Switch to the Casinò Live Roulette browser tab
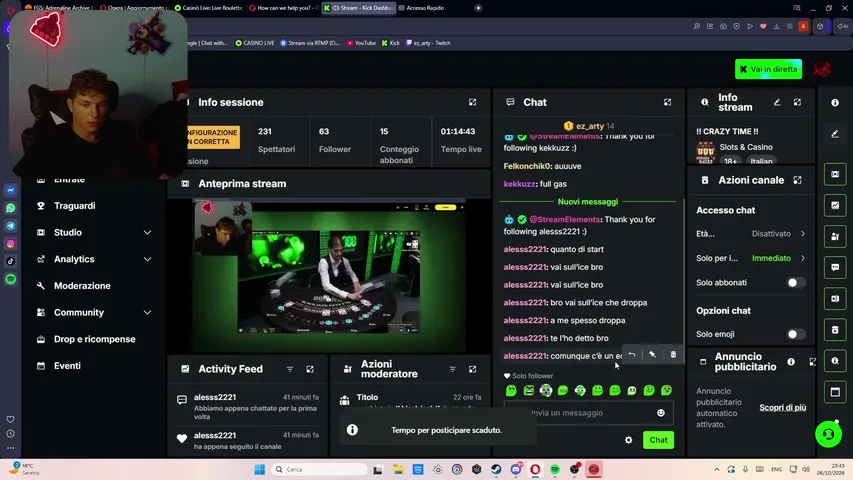Image resolution: width=853 pixels, height=480 pixels. [x=208, y=8]
